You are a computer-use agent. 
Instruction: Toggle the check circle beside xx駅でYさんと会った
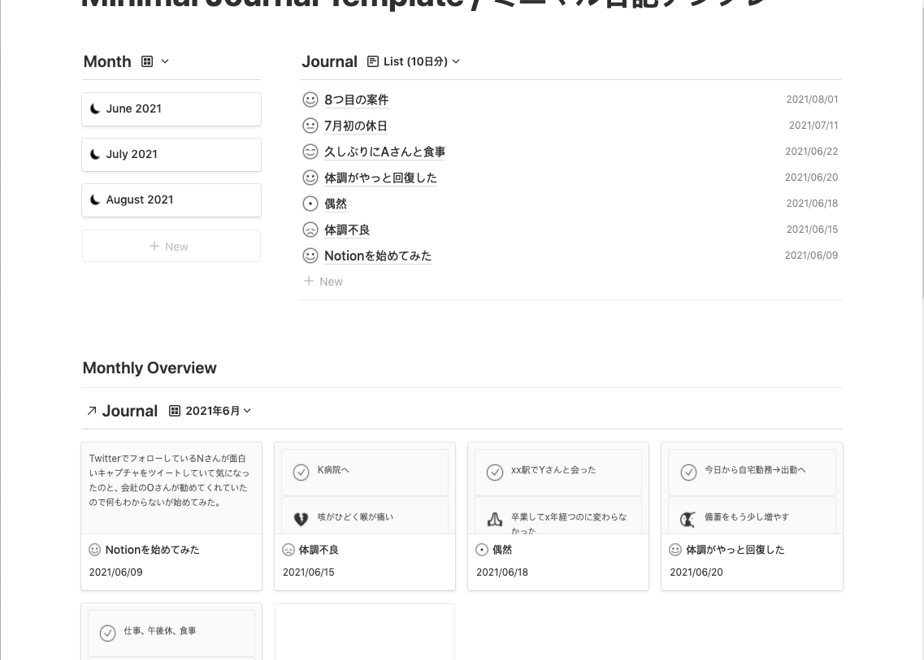(494, 472)
